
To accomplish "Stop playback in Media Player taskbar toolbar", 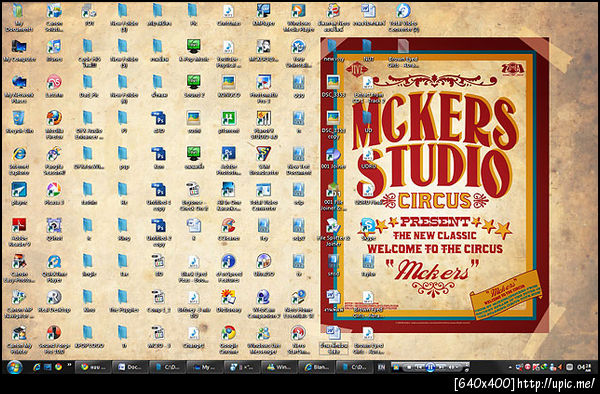I will pyautogui.click(x=409, y=367).
